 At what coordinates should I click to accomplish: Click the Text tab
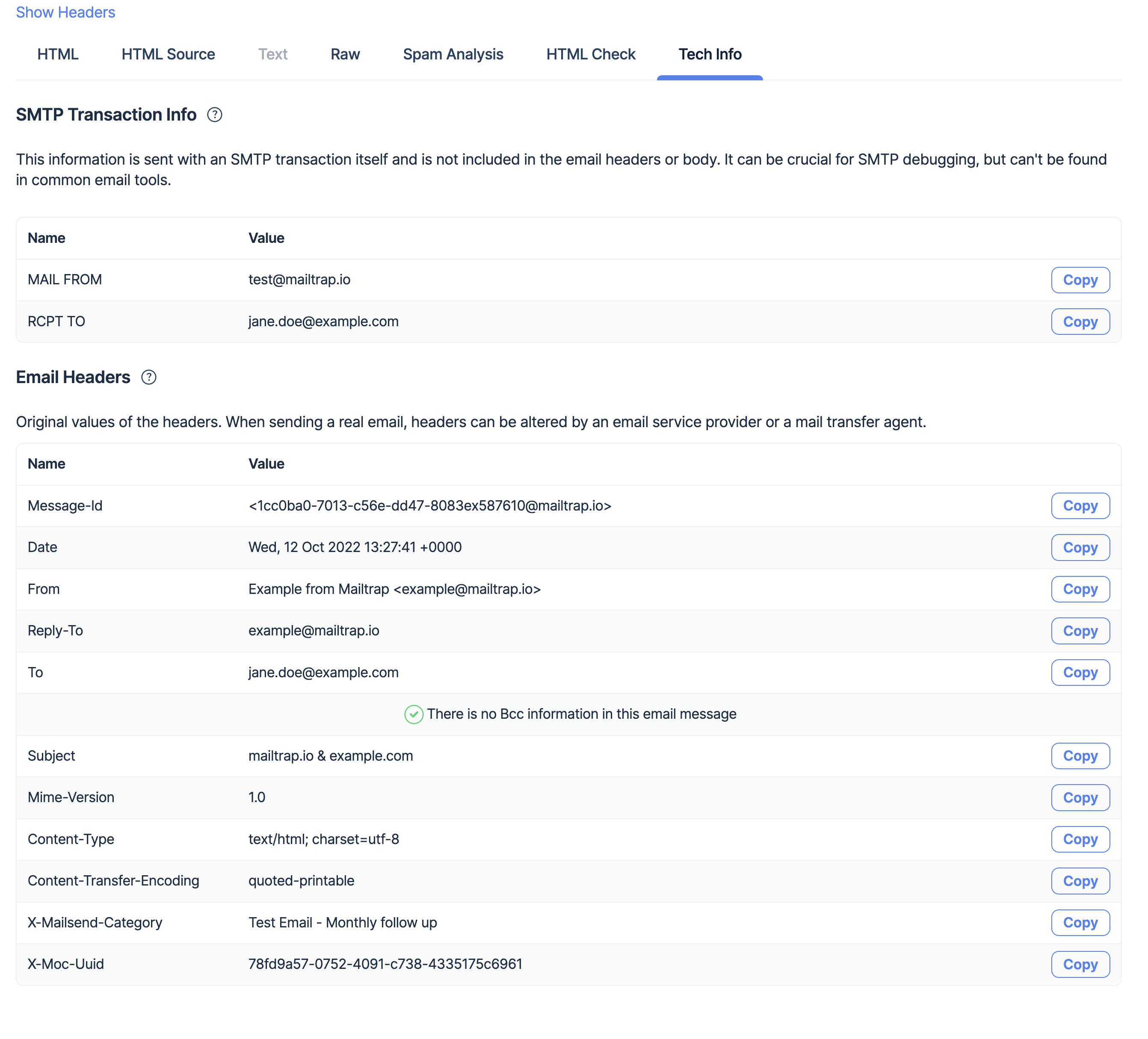(x=273, y=54)
